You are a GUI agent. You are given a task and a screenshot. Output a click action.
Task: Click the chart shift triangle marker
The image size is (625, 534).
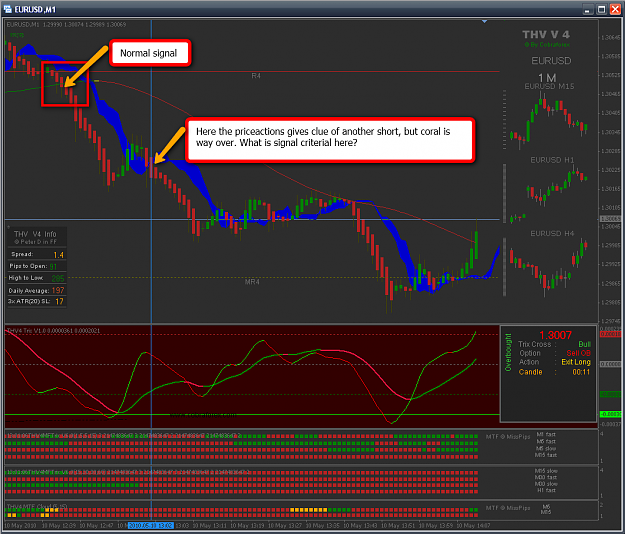click(x=484, y=21)
